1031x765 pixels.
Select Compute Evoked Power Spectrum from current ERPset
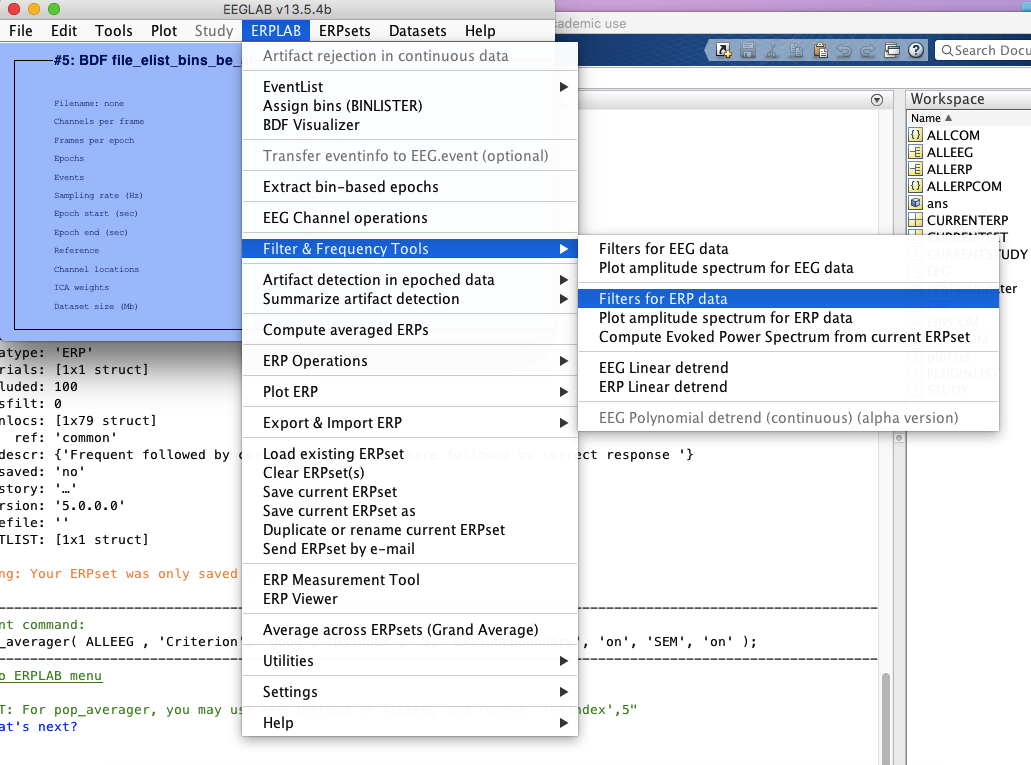(x=788, y=337)
